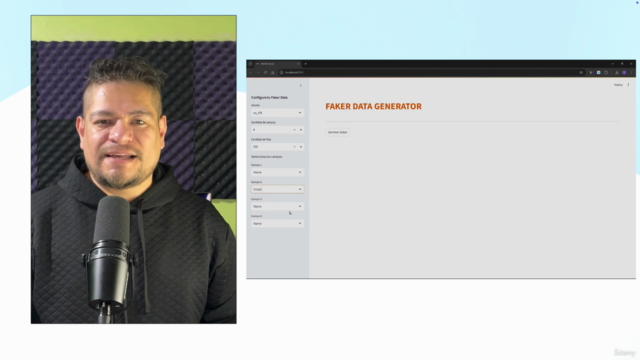Image resolution: width=640 pixels, height=360 pixels.
Task: Increase the Cantidad de campos value
Action: tap(301, 130)
